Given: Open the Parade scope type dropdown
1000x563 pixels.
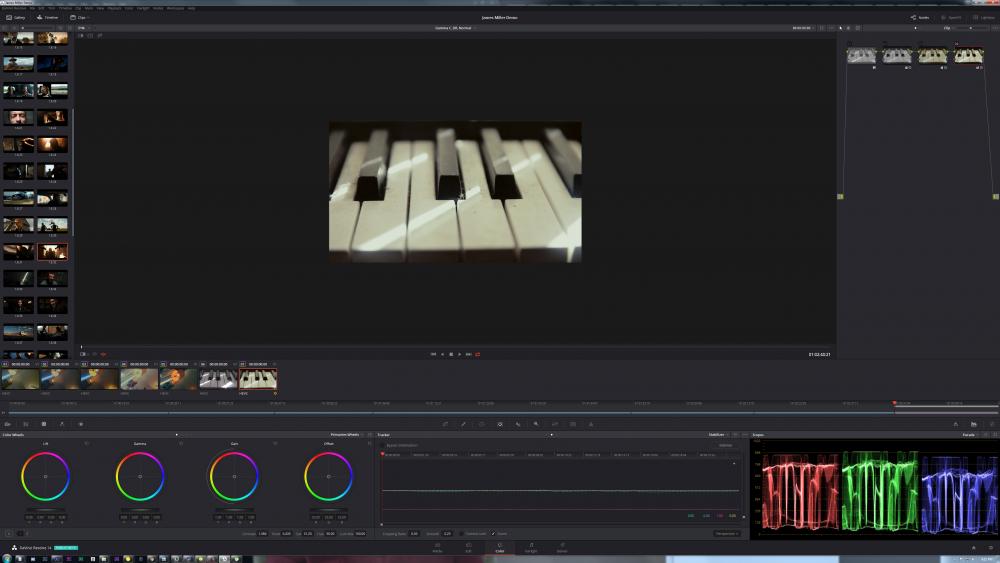Looking at the screenshot, I should (970, 435).
